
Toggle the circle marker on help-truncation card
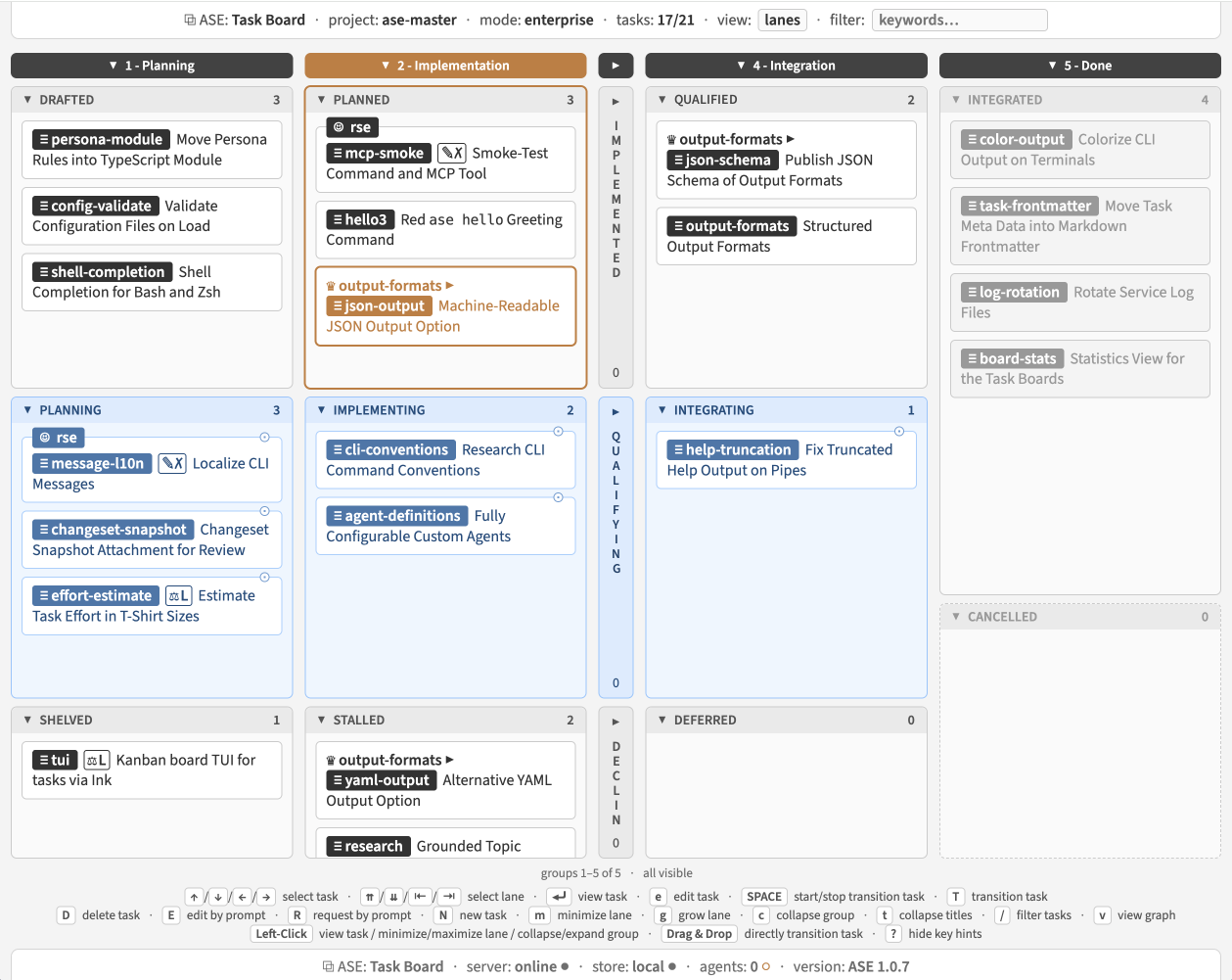coord(898,432)
